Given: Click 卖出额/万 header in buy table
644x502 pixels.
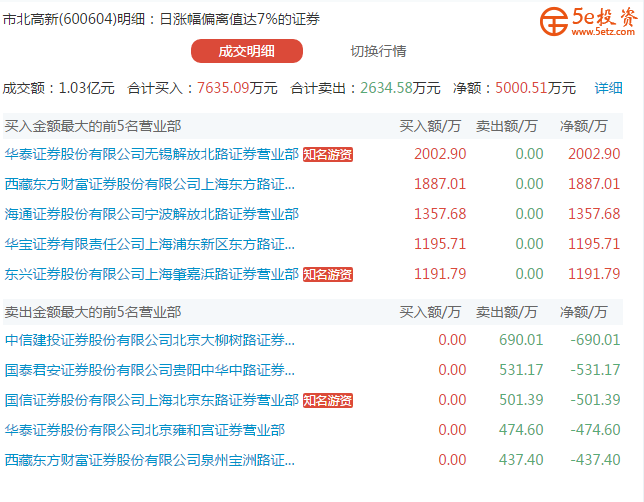Looking at the screenshot, I should tap(506, 126).
